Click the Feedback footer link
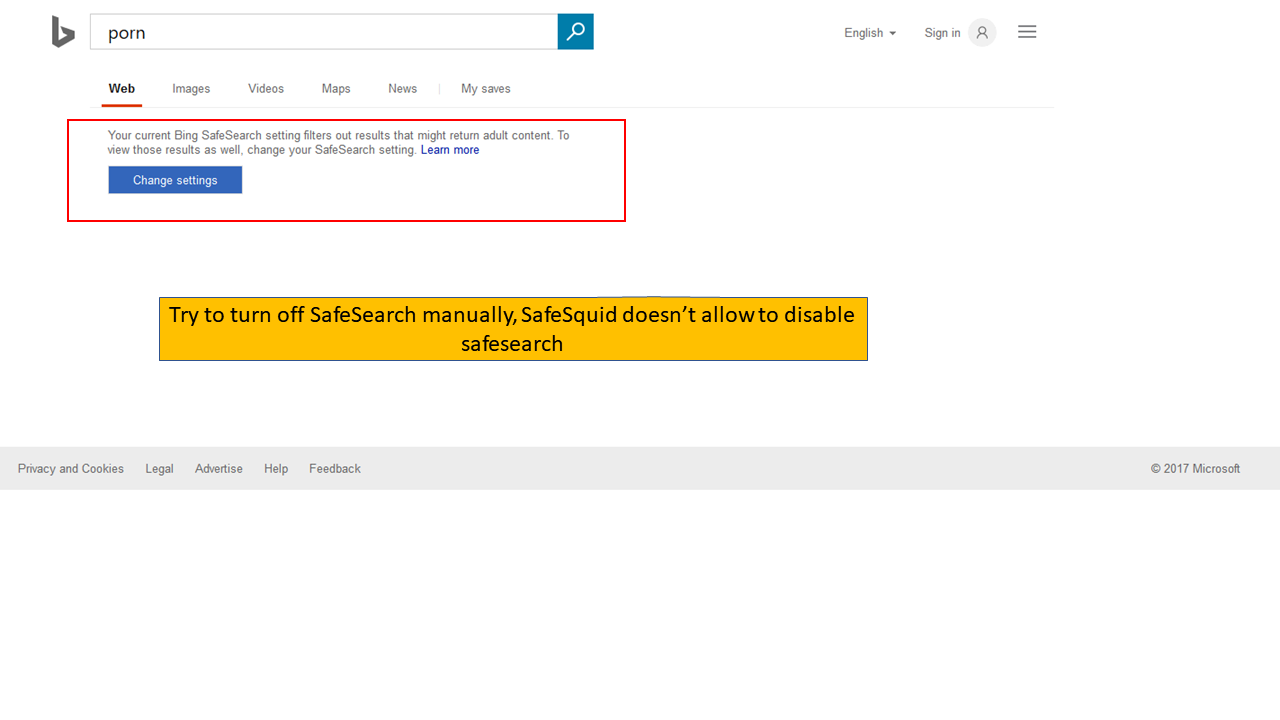Viewport: 1280px width, 720px height. (x=335, y=469)
